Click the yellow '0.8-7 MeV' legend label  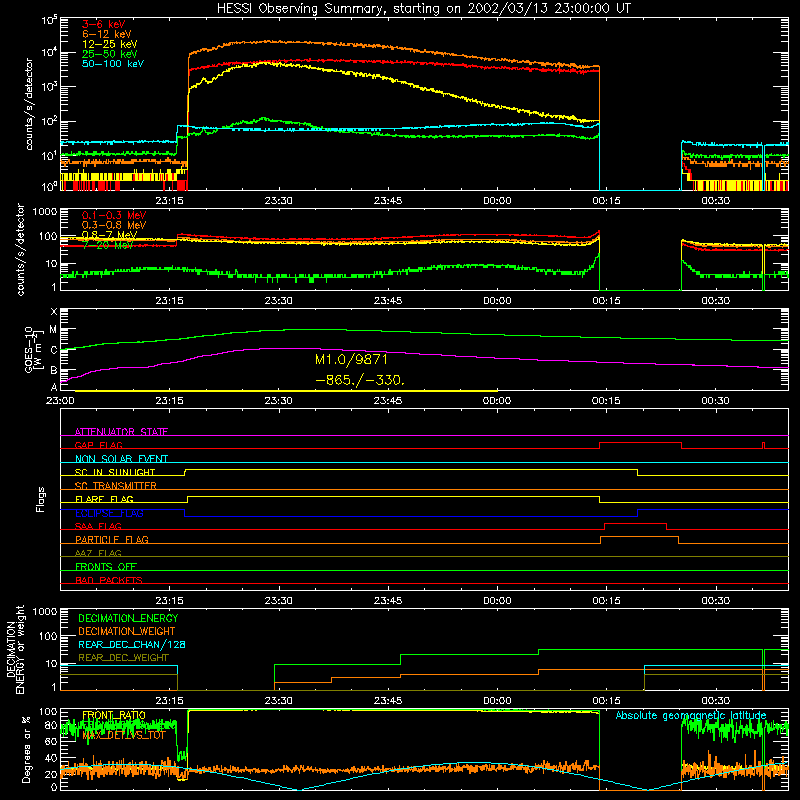[x=109, y=235]
